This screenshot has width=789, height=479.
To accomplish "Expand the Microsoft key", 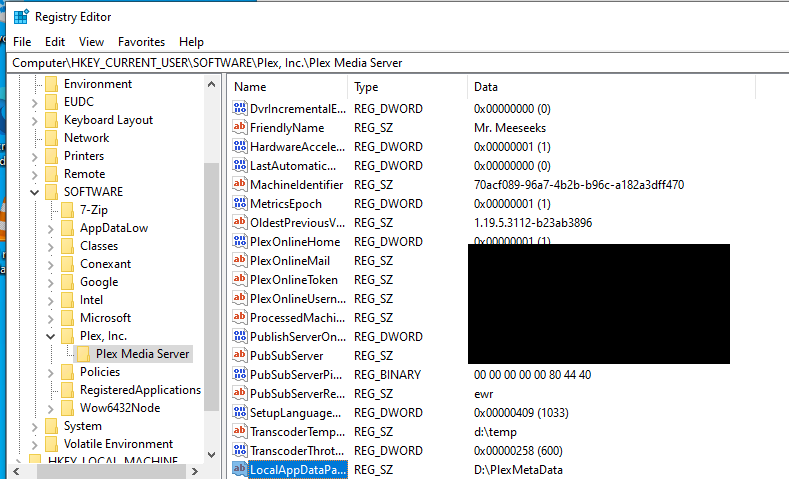I will (50, 318).
